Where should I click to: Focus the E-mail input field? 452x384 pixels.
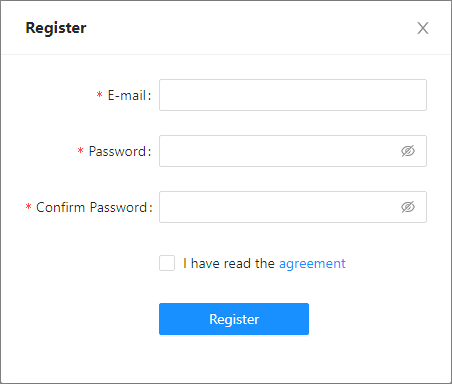(293, 95)
